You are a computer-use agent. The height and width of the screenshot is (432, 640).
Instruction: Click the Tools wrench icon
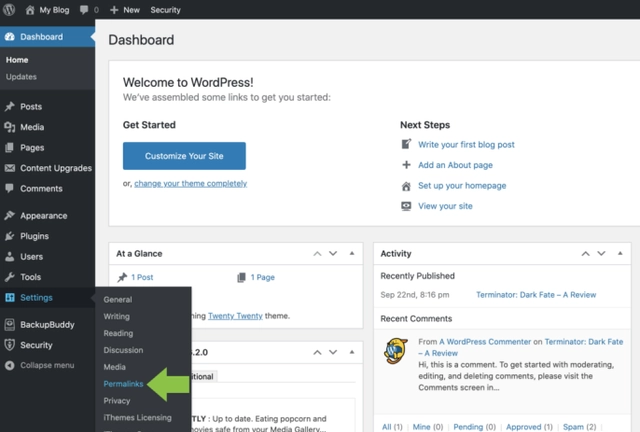(x=10, y=277)
